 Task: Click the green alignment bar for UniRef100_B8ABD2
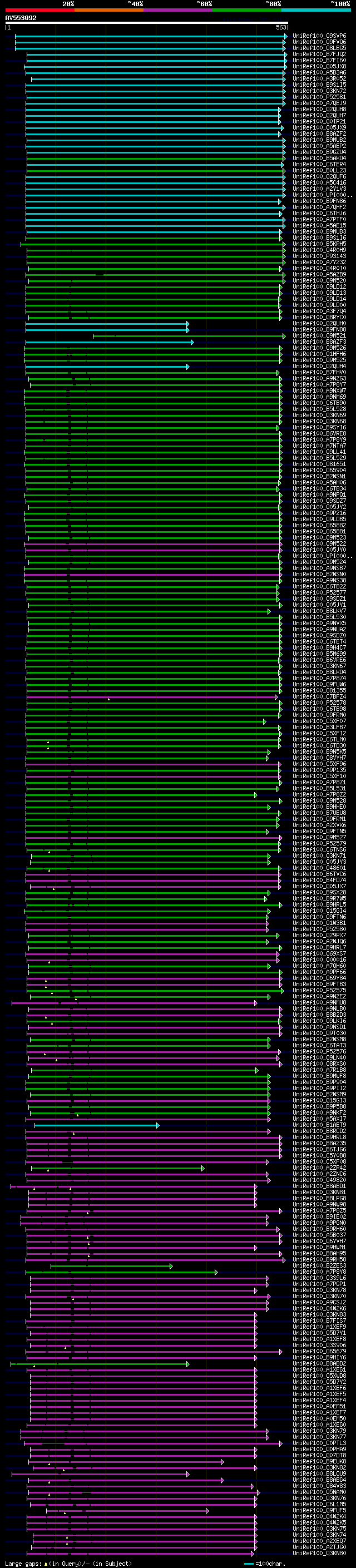(x=100, y=1364)
